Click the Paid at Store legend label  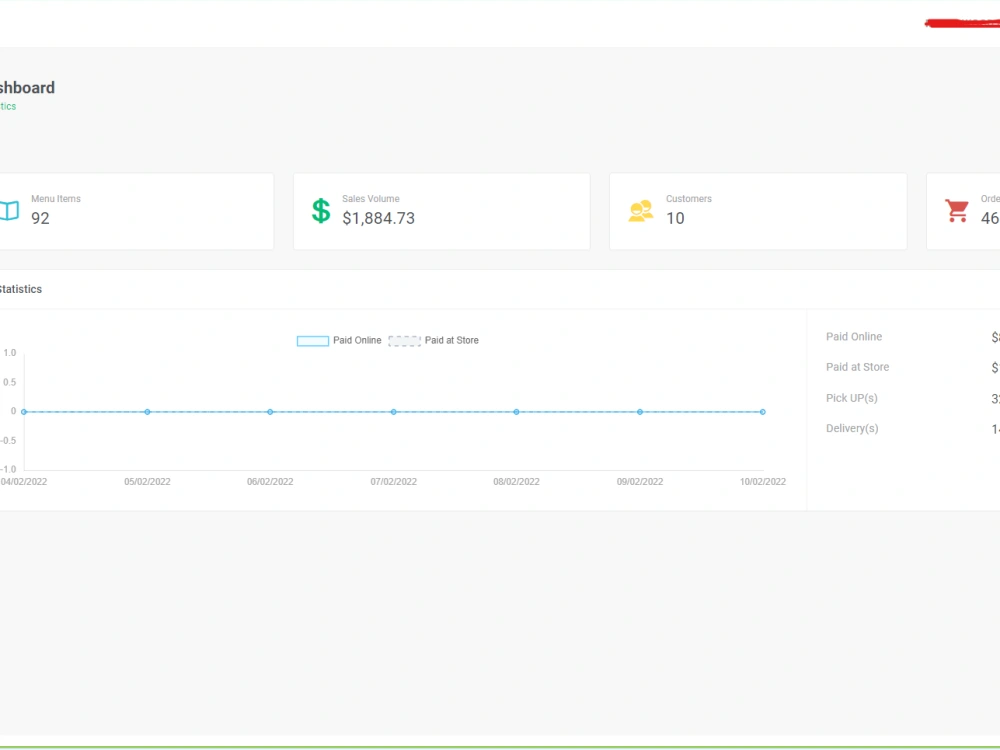[x=452, y=341]
